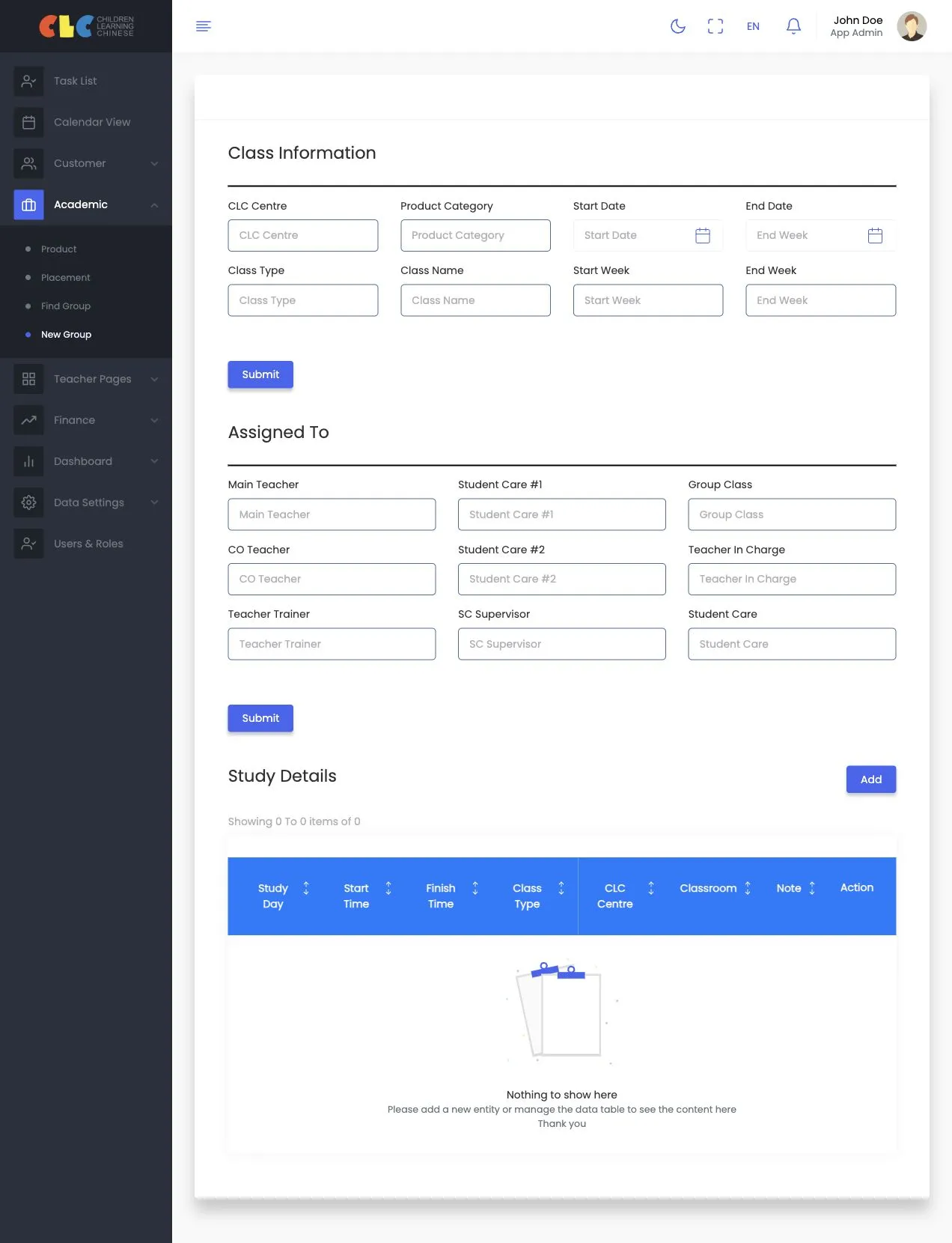This screenshot has width=952, height=1243.
Task: Focus the Class Name field
Action: [x=475, y=300]
